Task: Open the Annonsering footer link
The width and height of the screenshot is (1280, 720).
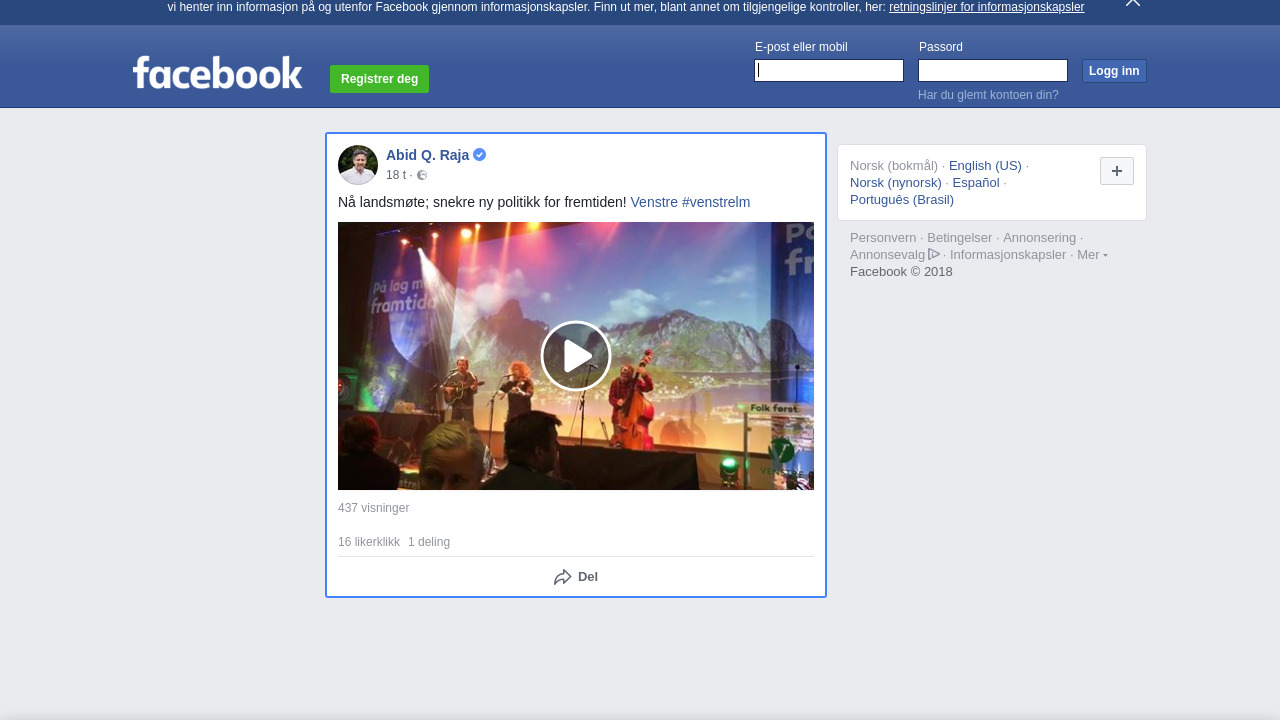Action: [1040, 238]
